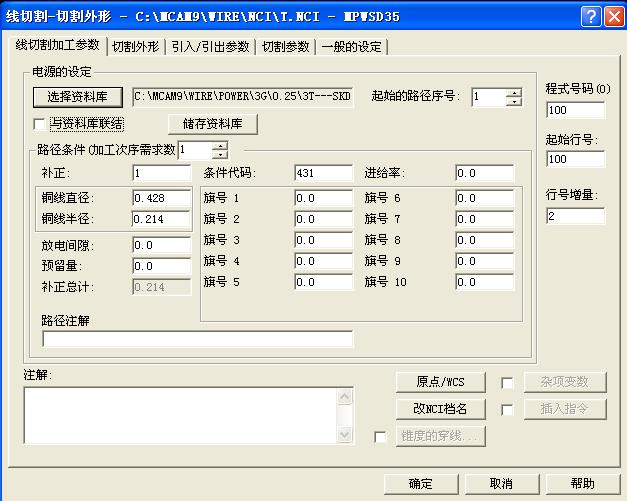Enable the 插入指令 checkbox

(507, 410)
